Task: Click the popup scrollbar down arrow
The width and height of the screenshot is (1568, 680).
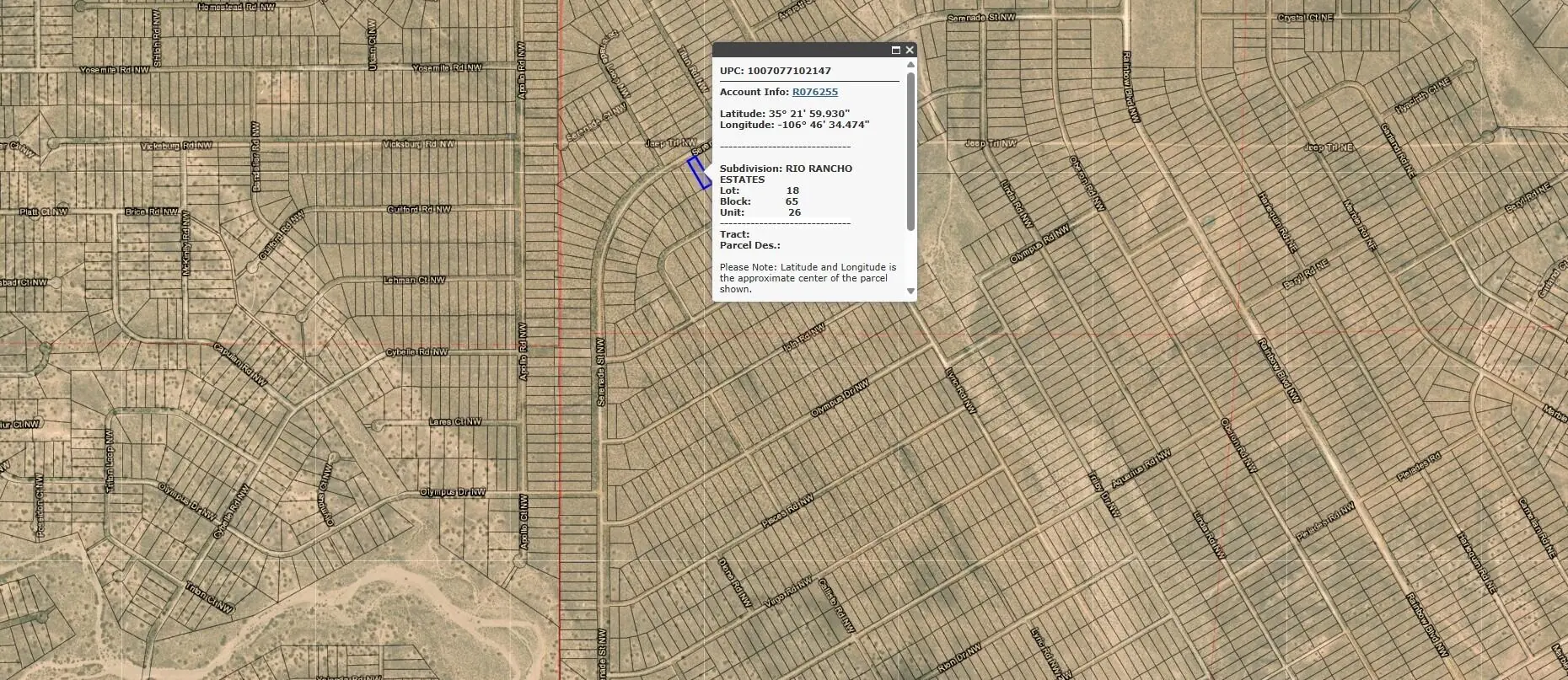Action: 910,291
